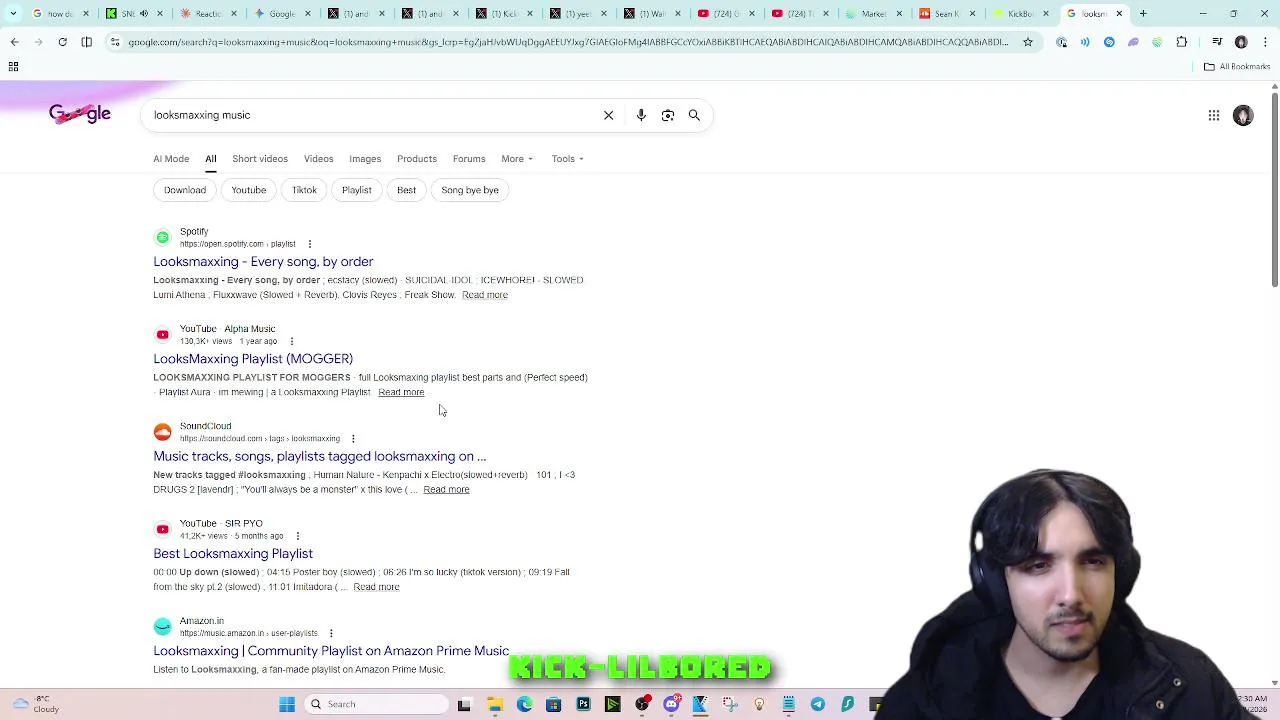Screen dimensions: 1280x720
Task: Open the three-dot menu for the Amazon.in result
Action: (x=331, y=633)
